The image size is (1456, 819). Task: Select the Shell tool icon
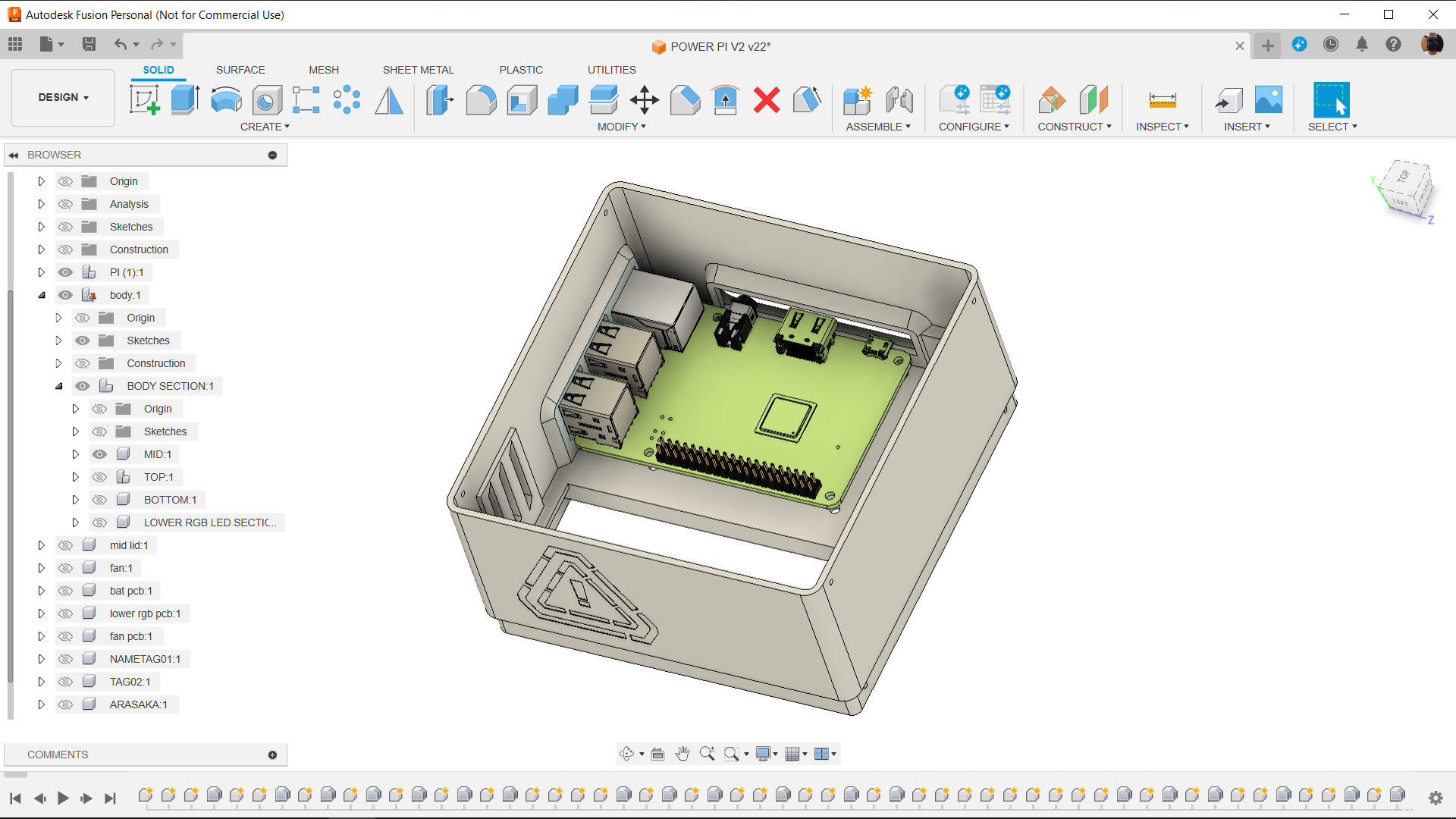522,99
